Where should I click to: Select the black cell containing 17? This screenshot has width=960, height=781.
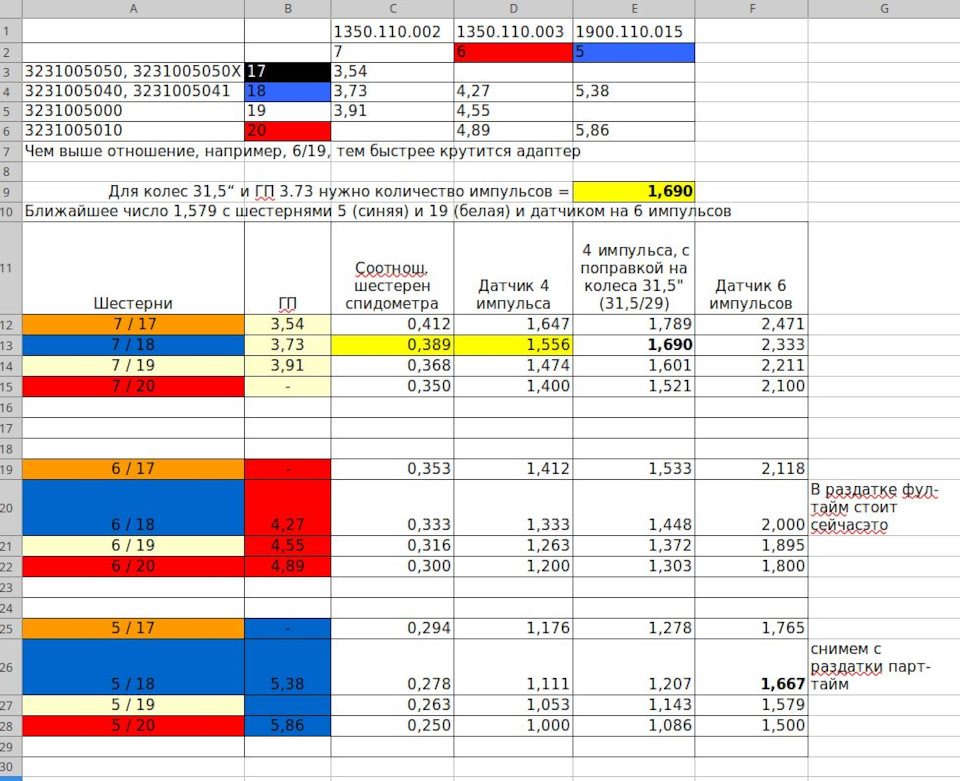288,72
